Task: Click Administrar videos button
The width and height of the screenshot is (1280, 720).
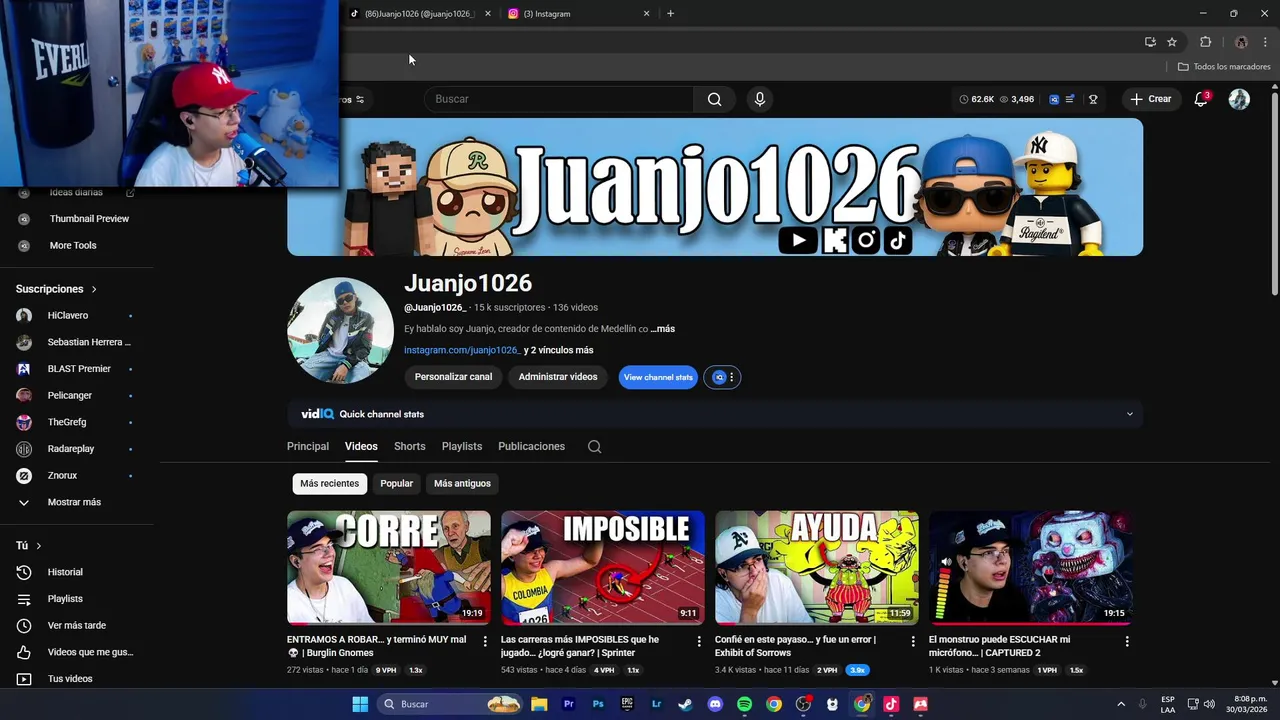Action: (558, 377)
